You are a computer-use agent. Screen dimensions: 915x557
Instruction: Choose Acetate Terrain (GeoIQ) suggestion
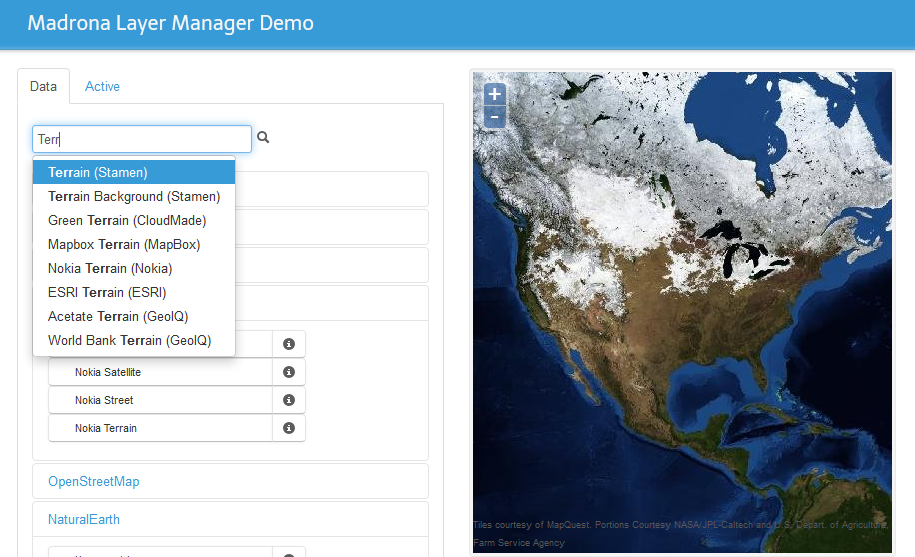134,316
